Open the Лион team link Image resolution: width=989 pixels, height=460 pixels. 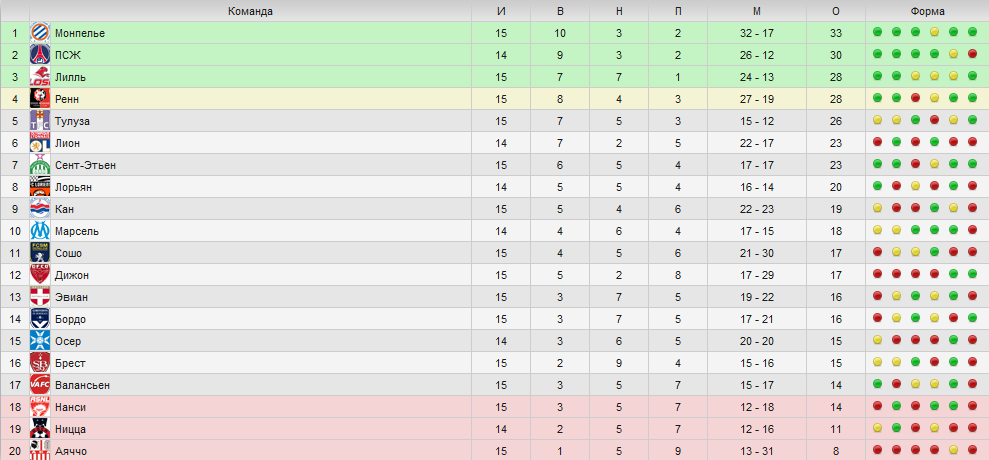(x=67, y=143)
